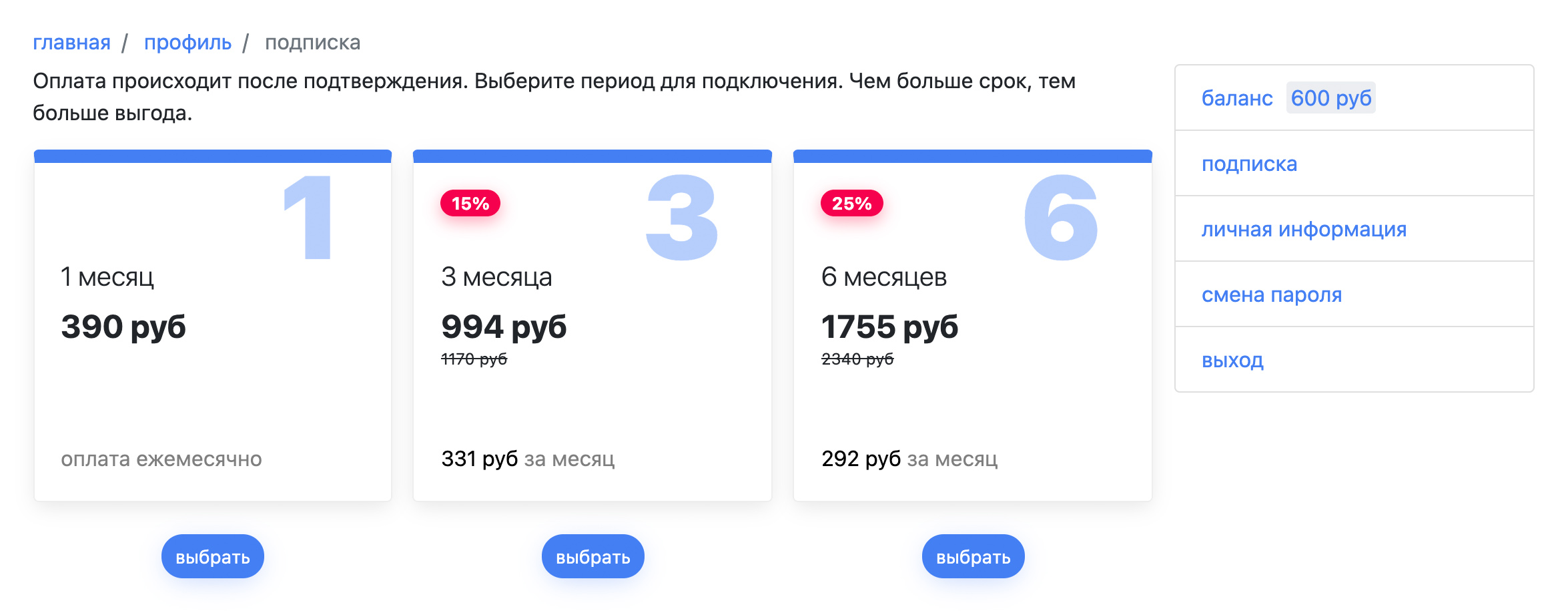
Task: Click the 600 руб balance badge
Action: 1331,98
